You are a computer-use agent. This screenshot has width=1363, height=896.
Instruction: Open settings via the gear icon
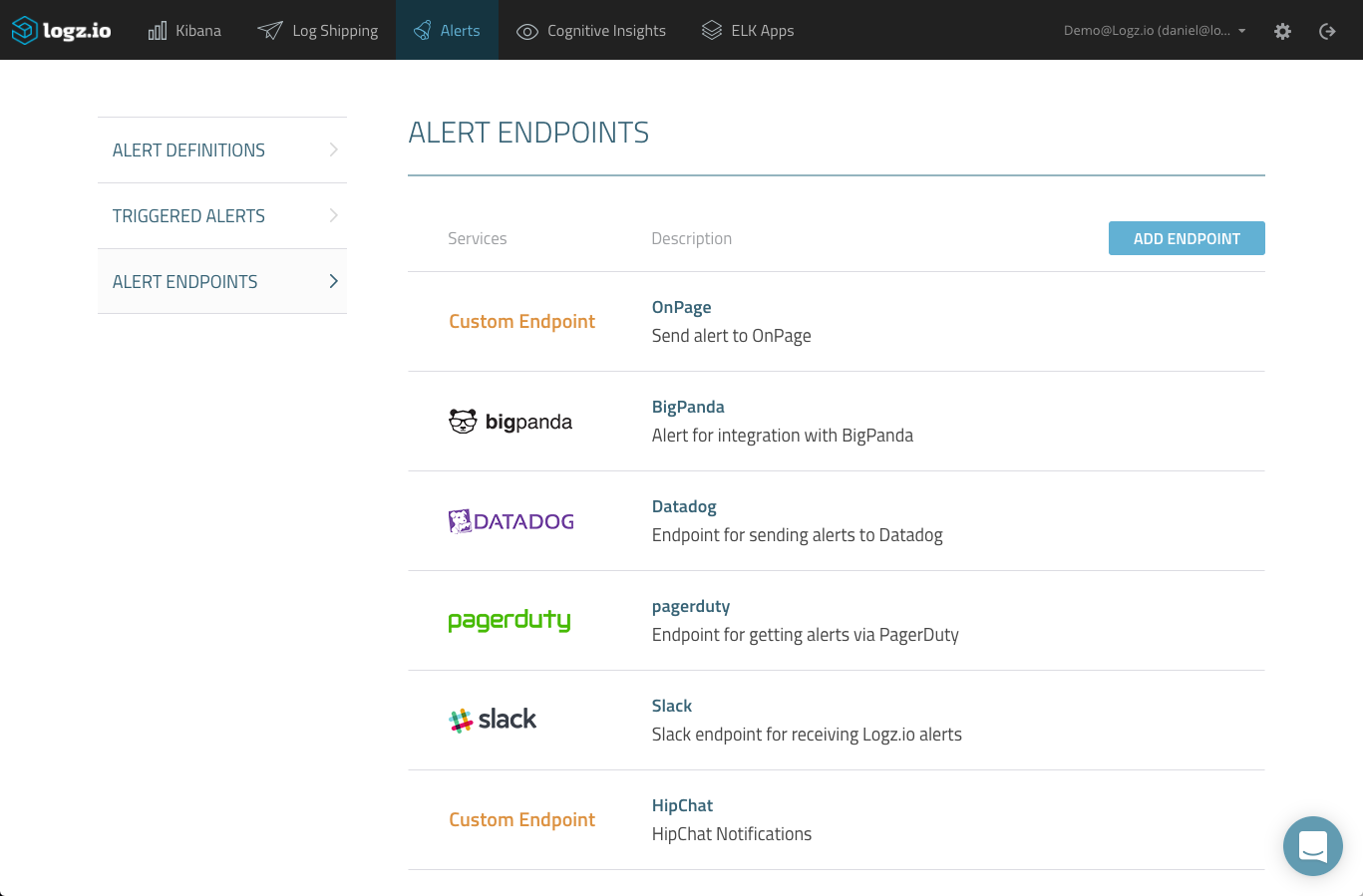(1282, 31)
